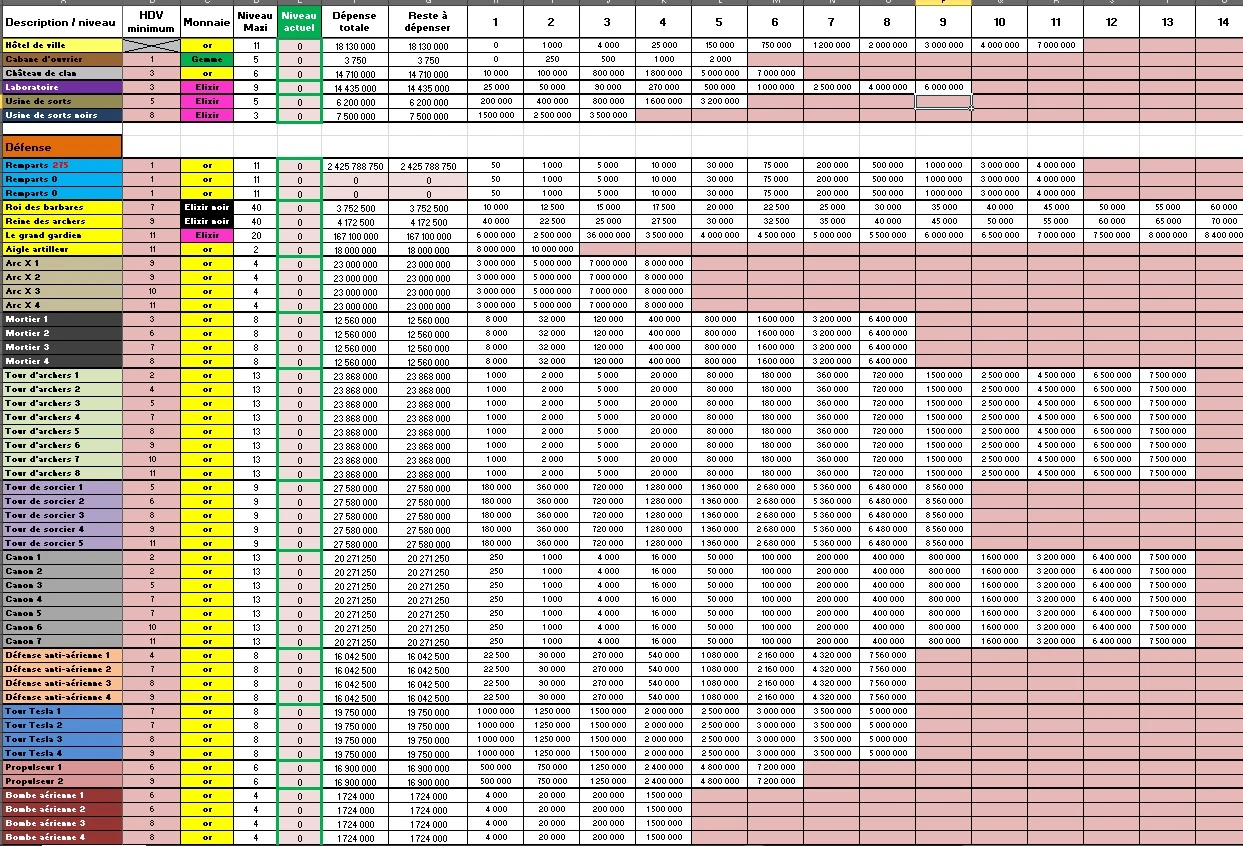Click the pink "Elixir" cell for Laboratoire
The image size is (1243, 846).
[207, 87]
